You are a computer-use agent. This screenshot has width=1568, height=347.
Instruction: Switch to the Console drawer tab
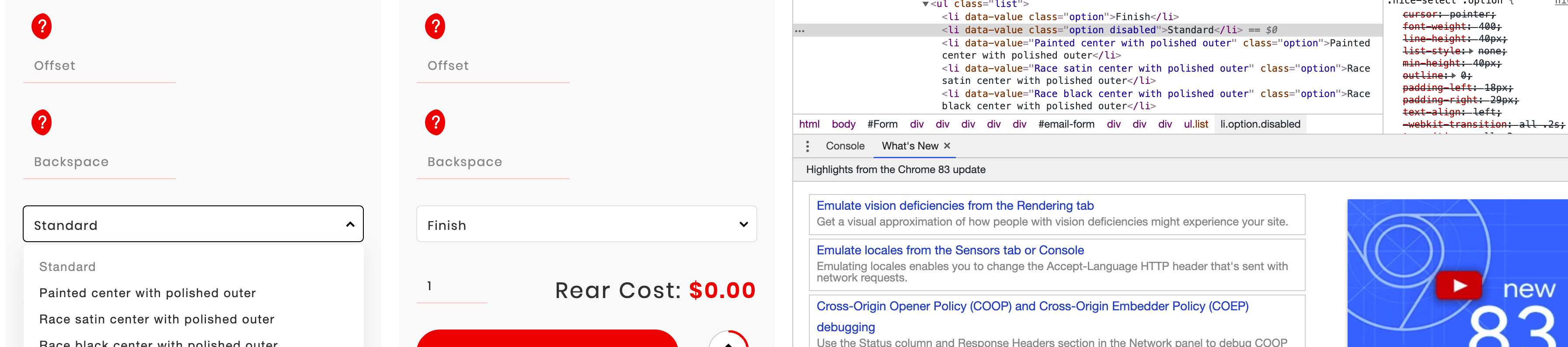[x=845, y=146]
